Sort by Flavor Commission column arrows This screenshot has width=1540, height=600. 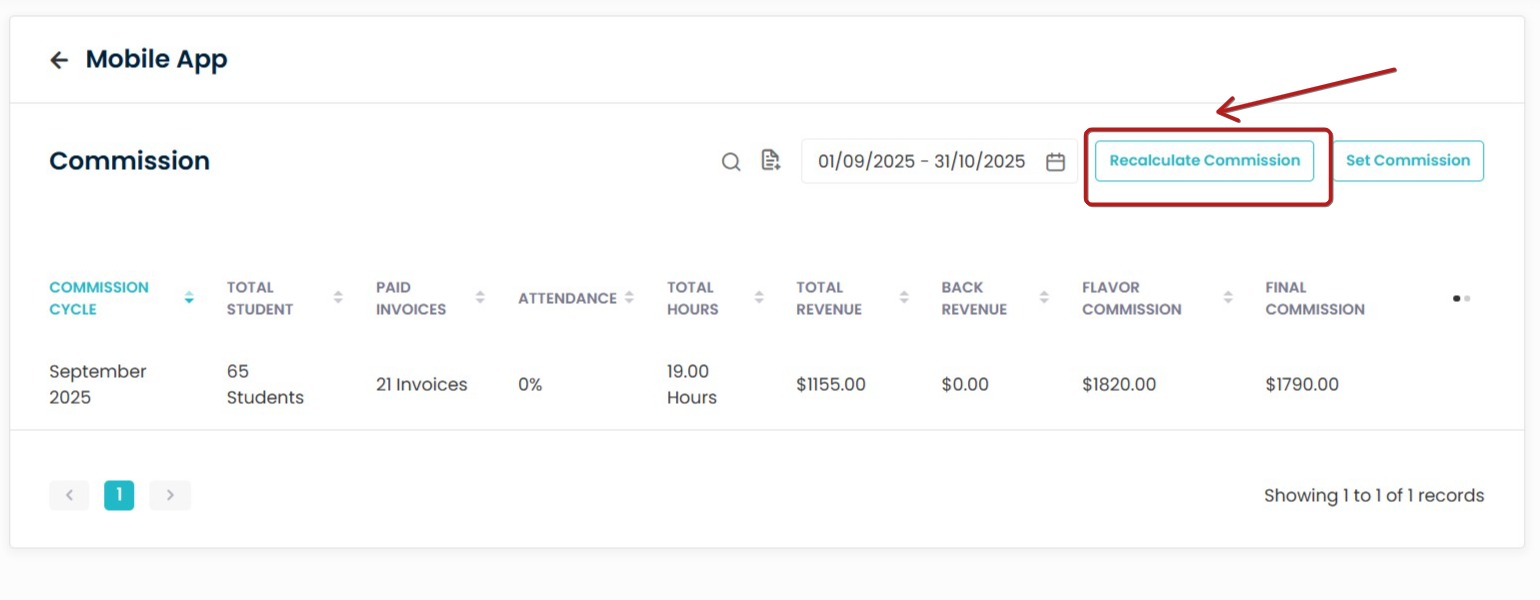[1228, 298]
